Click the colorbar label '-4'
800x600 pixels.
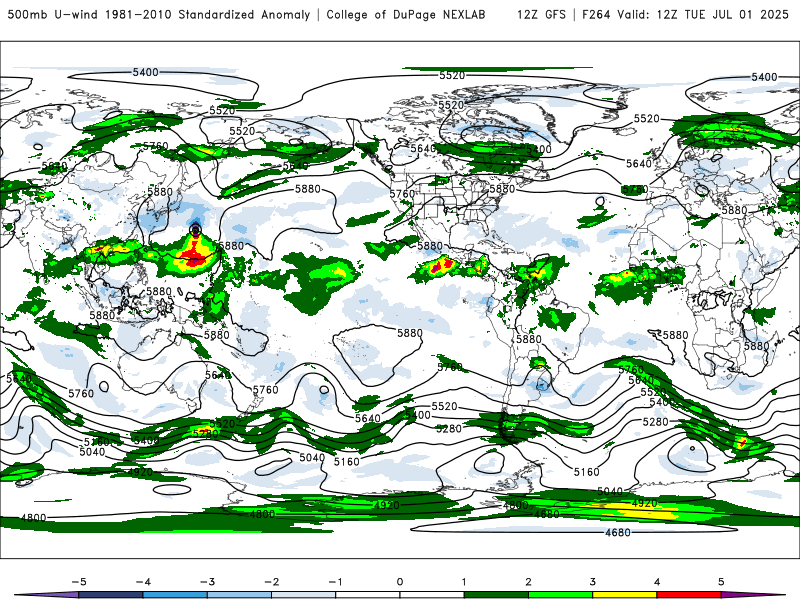[x=143, y=582]
